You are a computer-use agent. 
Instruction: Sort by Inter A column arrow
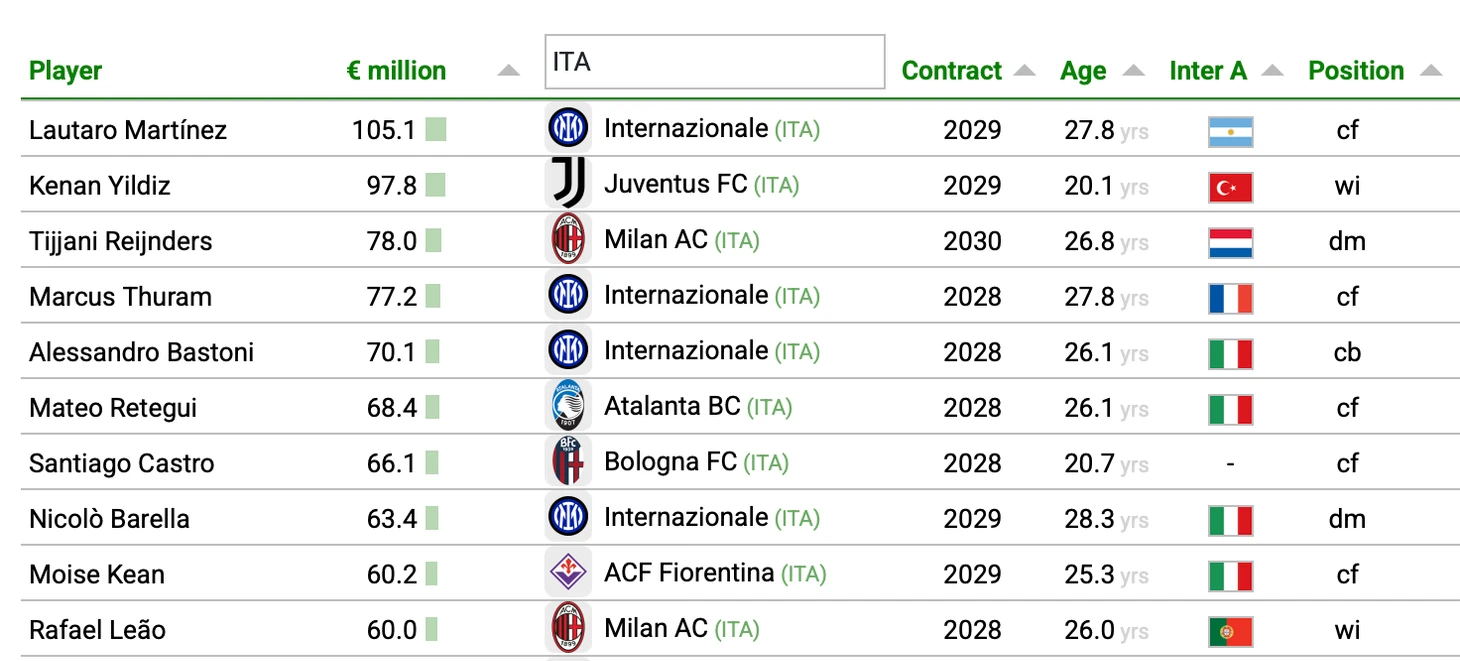tap(1272, 71)
